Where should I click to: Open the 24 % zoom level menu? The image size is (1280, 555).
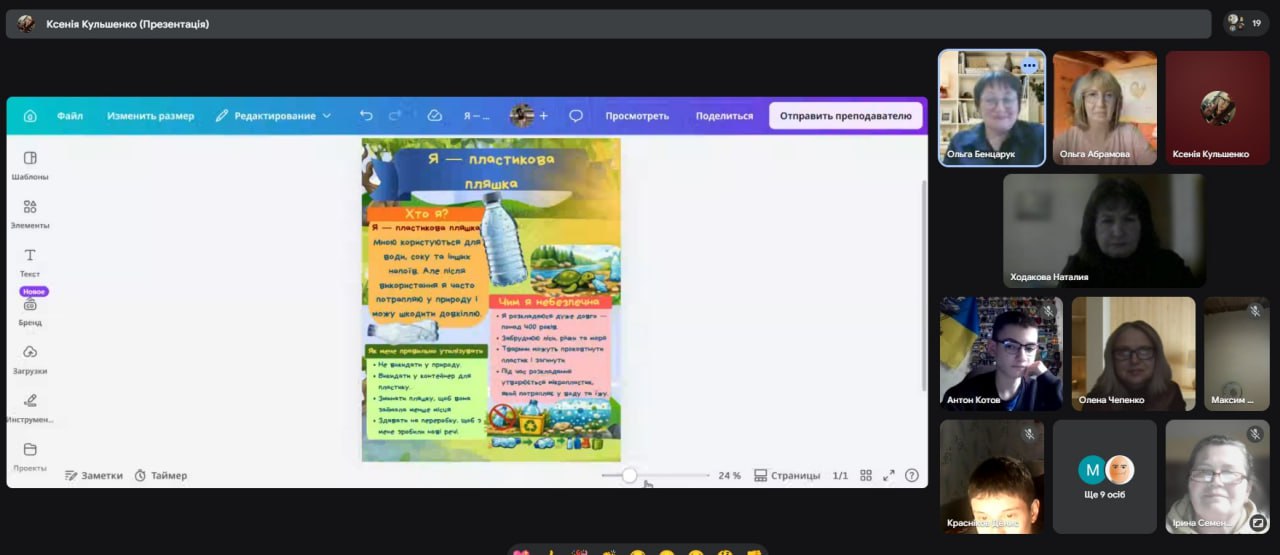pyautogui.click(x=729, y=476)
